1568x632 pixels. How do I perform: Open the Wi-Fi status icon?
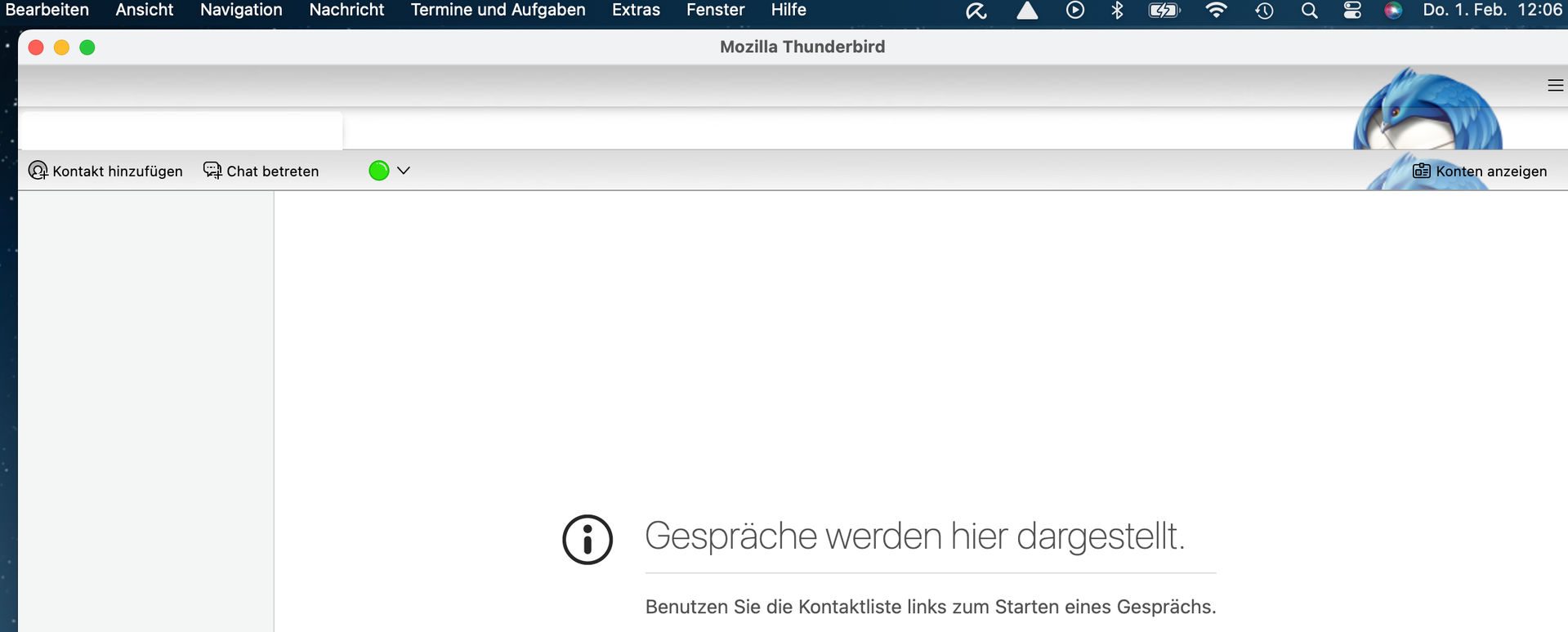(1216, 11)
